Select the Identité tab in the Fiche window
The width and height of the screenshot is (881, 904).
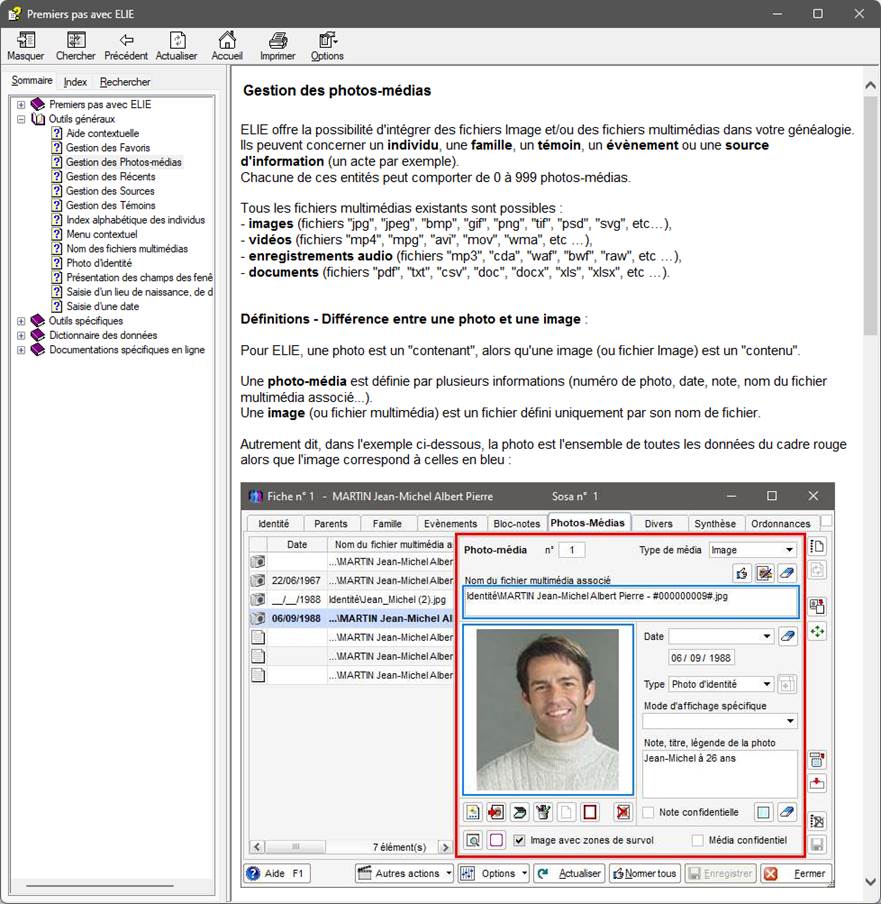pyautogui.click(x=273, y=523)
